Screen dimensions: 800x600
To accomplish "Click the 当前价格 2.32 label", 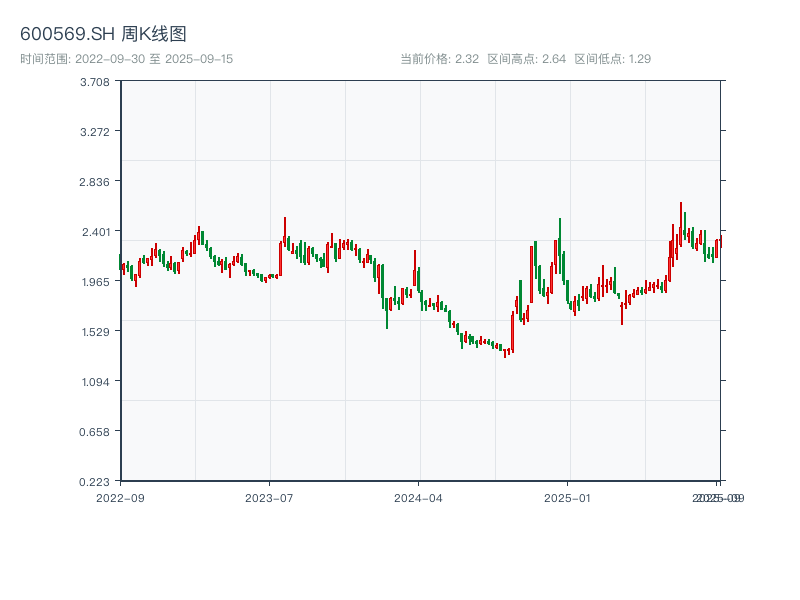I will point(439,59).
